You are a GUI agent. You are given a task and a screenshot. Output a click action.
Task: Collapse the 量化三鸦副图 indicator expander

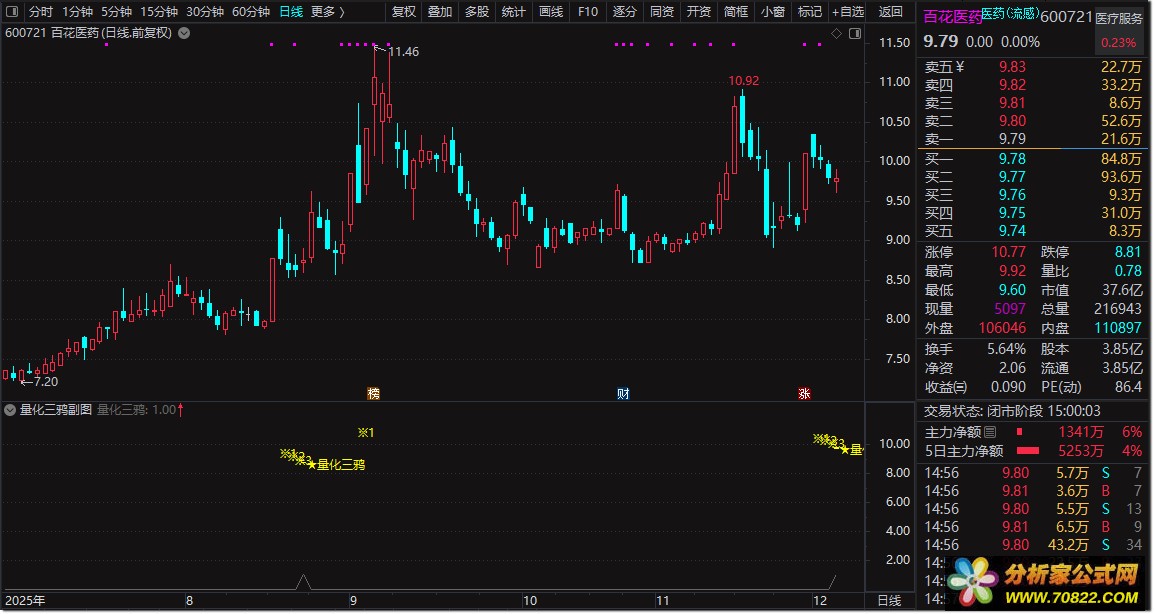(x=10, y=410)
